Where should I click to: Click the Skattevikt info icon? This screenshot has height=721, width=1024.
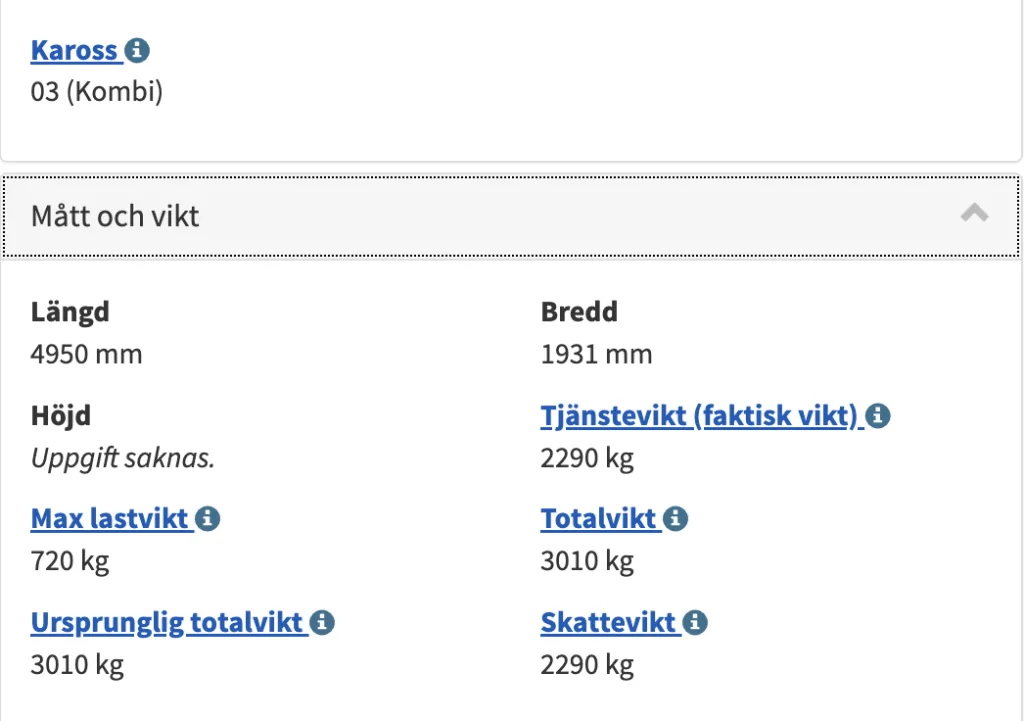coord(695,623)
